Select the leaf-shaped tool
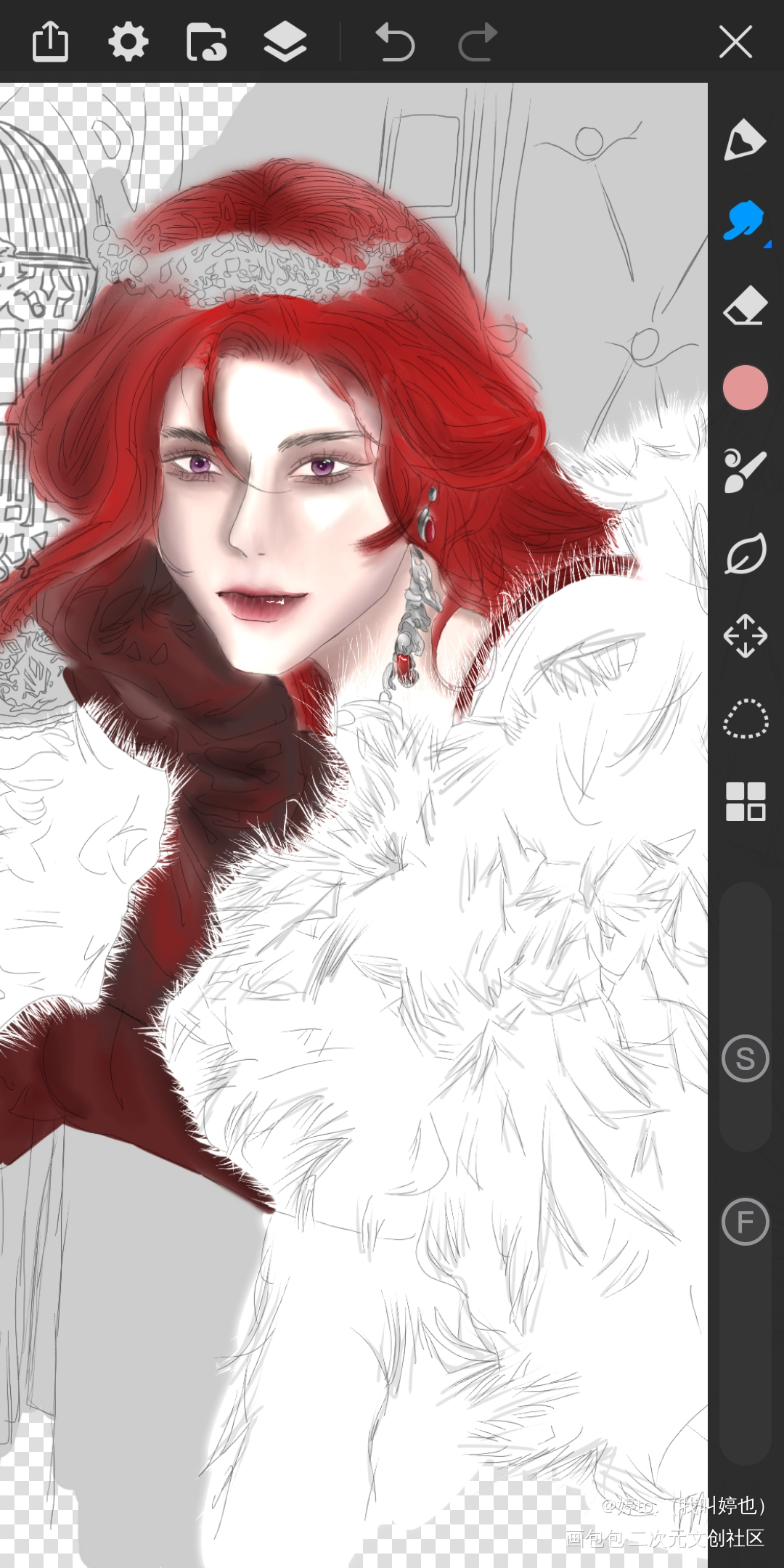784x1568 pixels. pyautogui.click(x=746, y=553)
